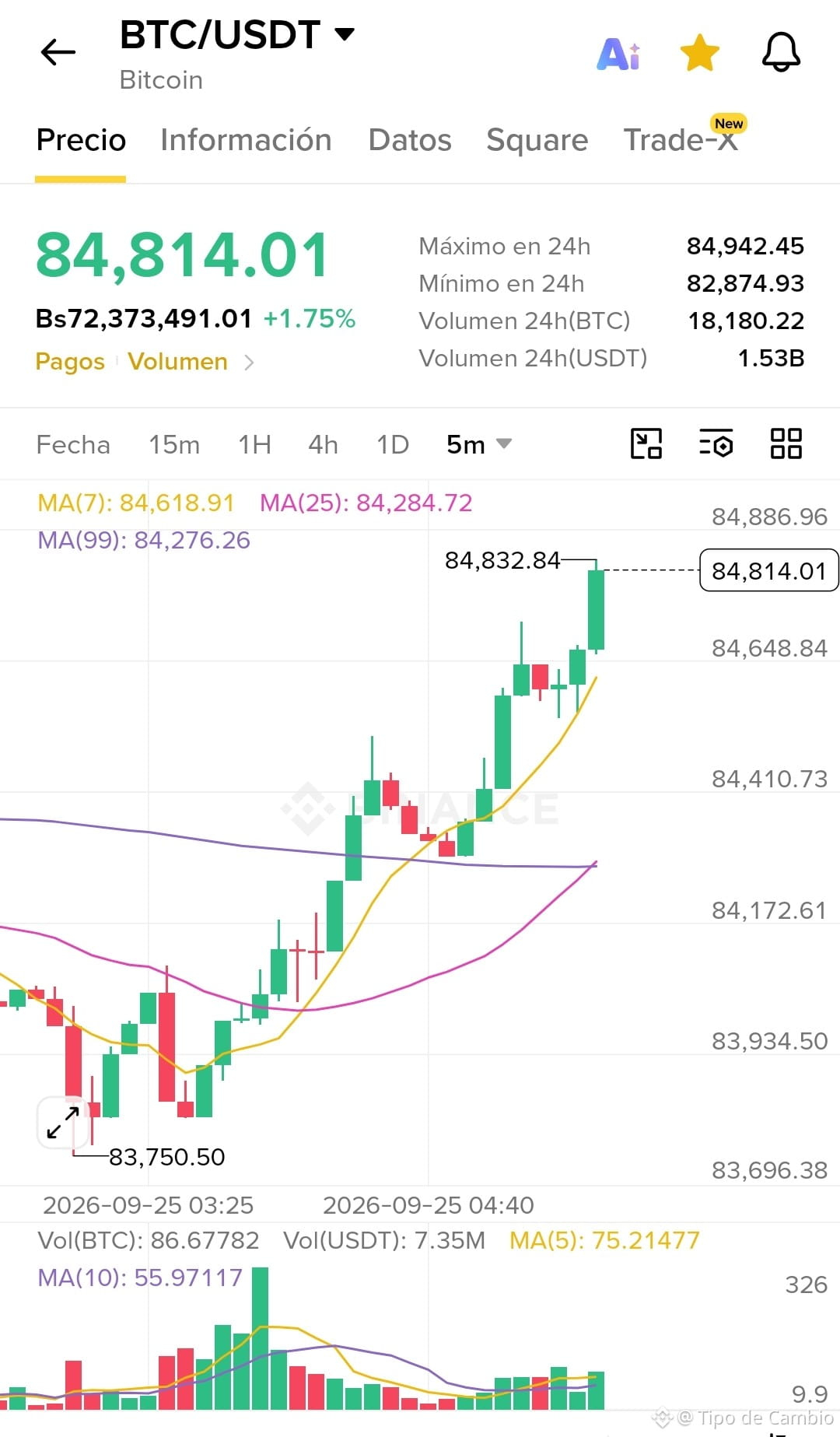This screenshot has height=1437, width=840.
Task: Tap the back arrow icon
Action: point(58,52)
